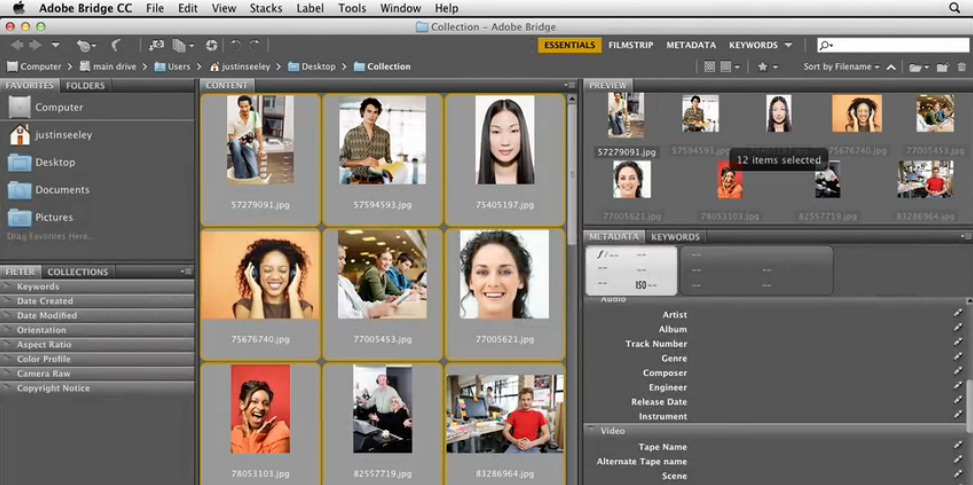This screenshot has height=485, width=973.
Task: Click the Spotlight search icon
Action: 954,8
